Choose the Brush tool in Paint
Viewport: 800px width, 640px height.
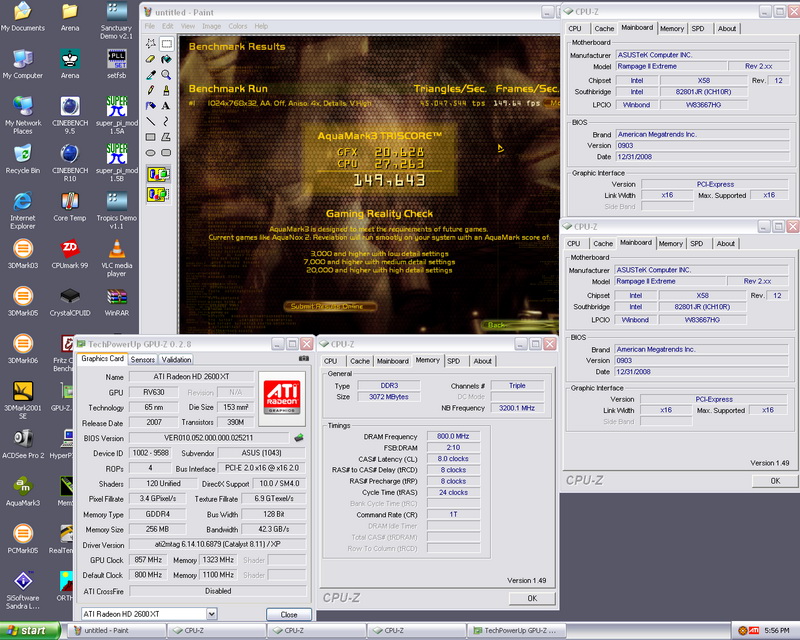166,90
